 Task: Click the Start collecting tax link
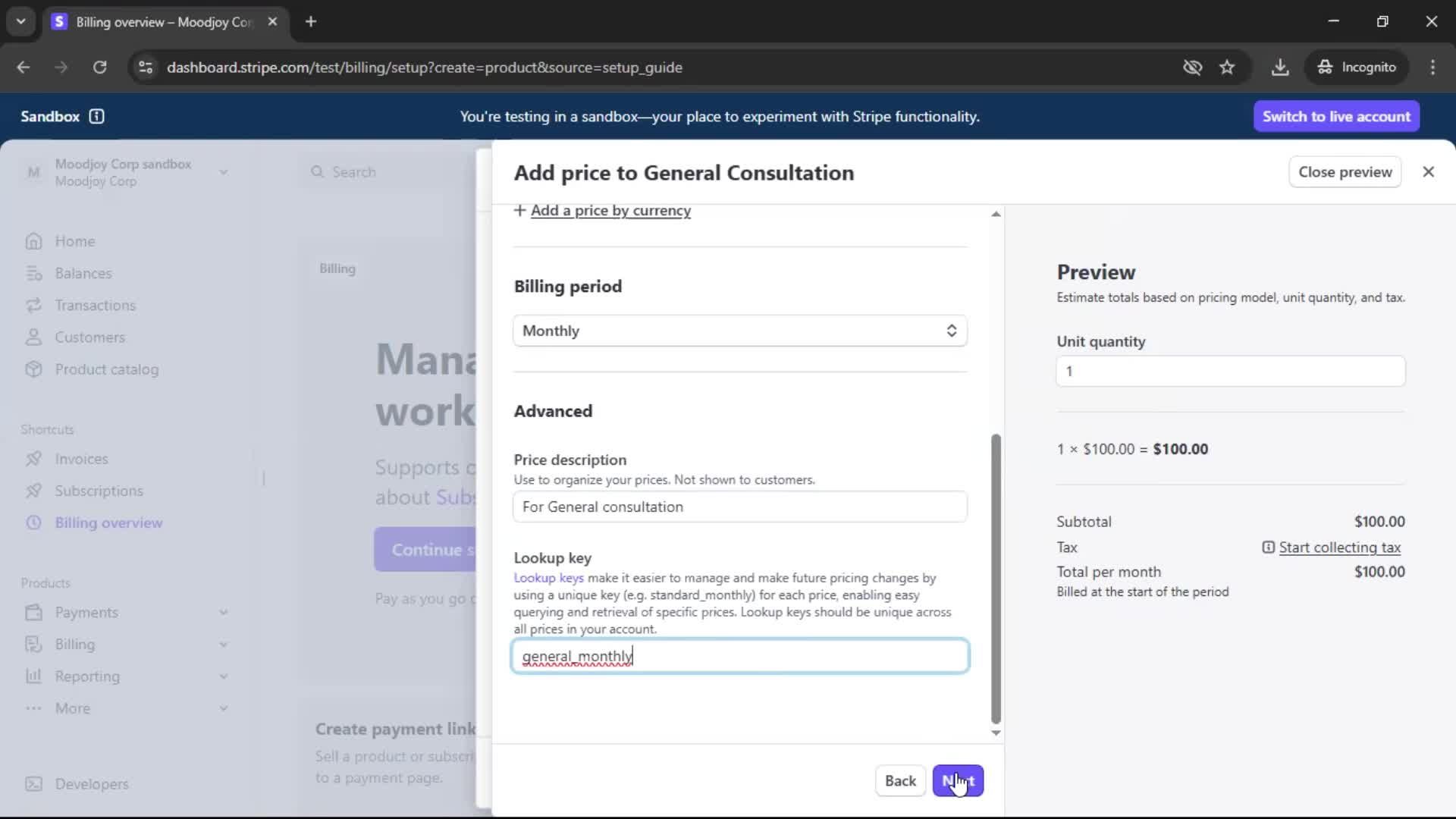pyautogui.click(x=1339, y=548)
